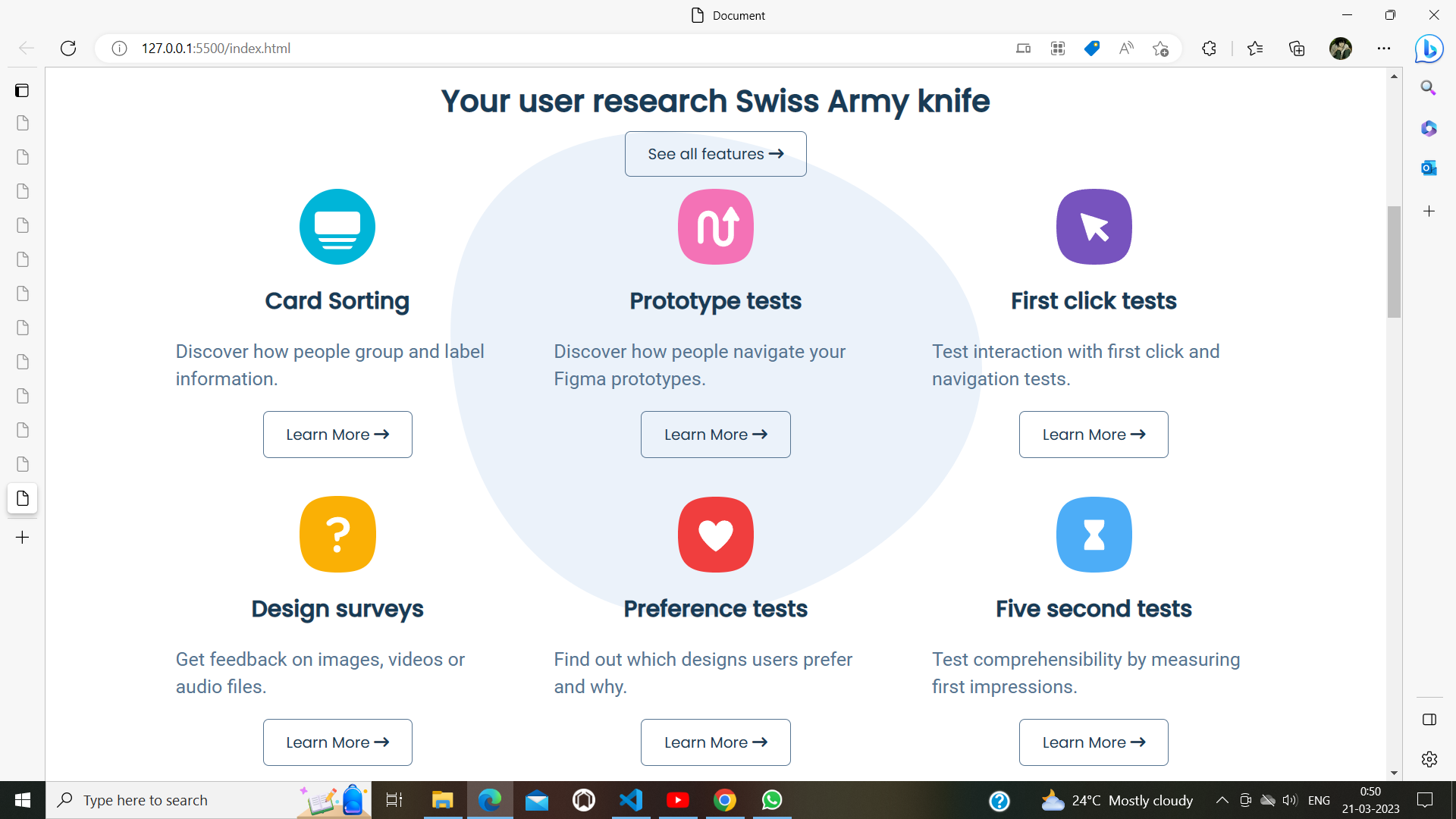
Task: Open a new vertical tab with plus
Action: point(22,538)
